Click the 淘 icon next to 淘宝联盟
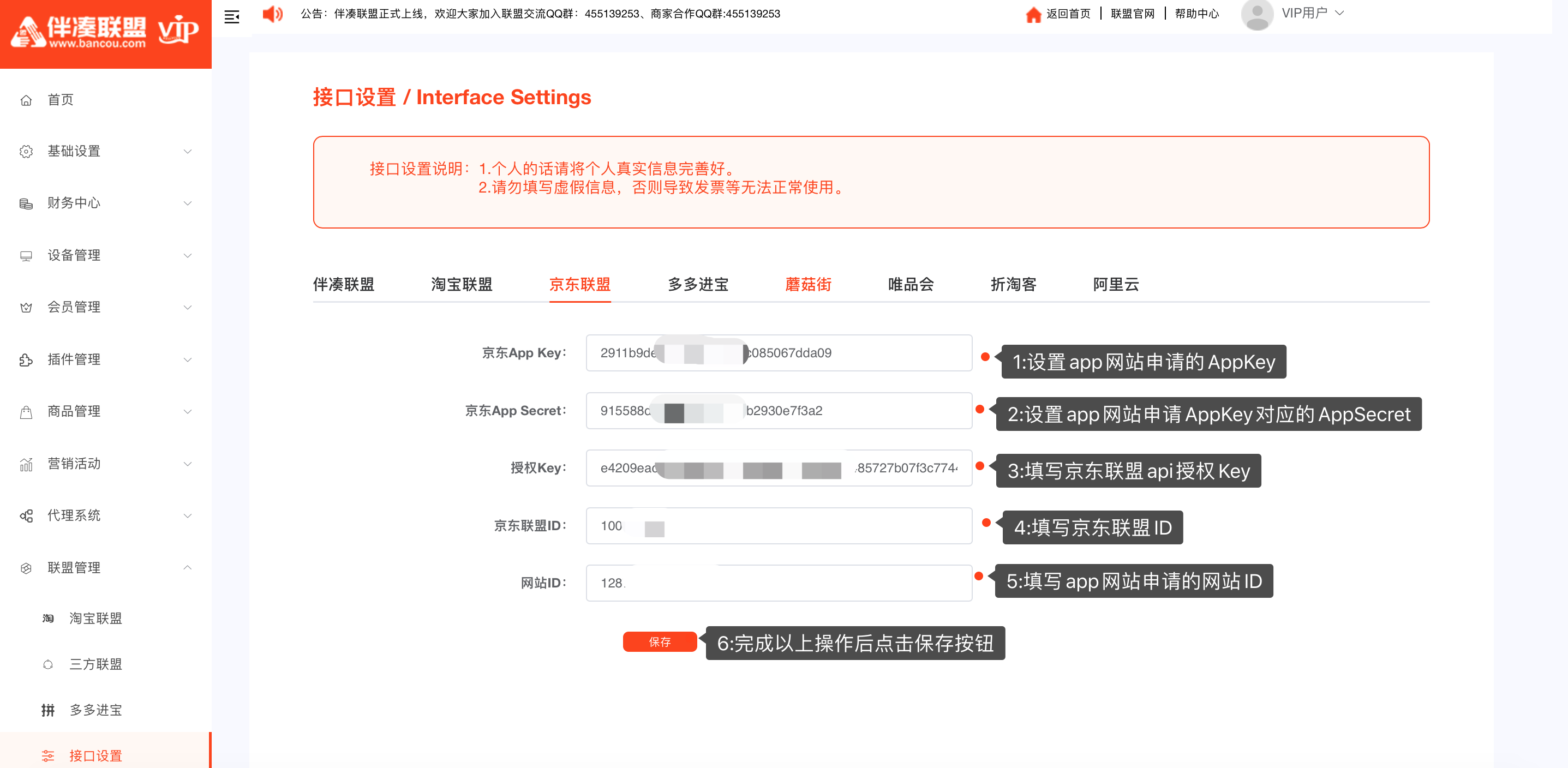 pos(48,619)
